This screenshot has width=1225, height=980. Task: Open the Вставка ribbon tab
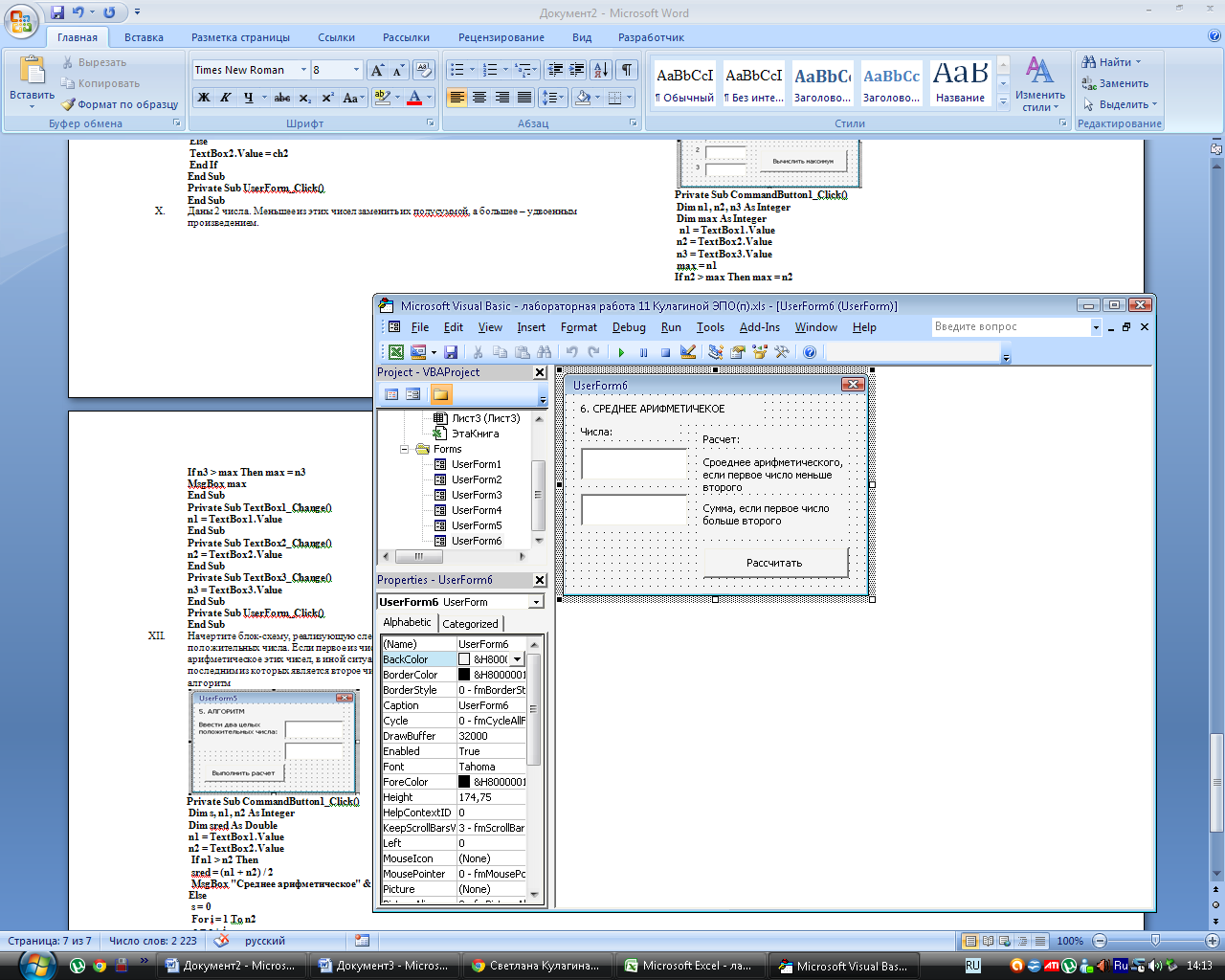[x=144, y=37]
